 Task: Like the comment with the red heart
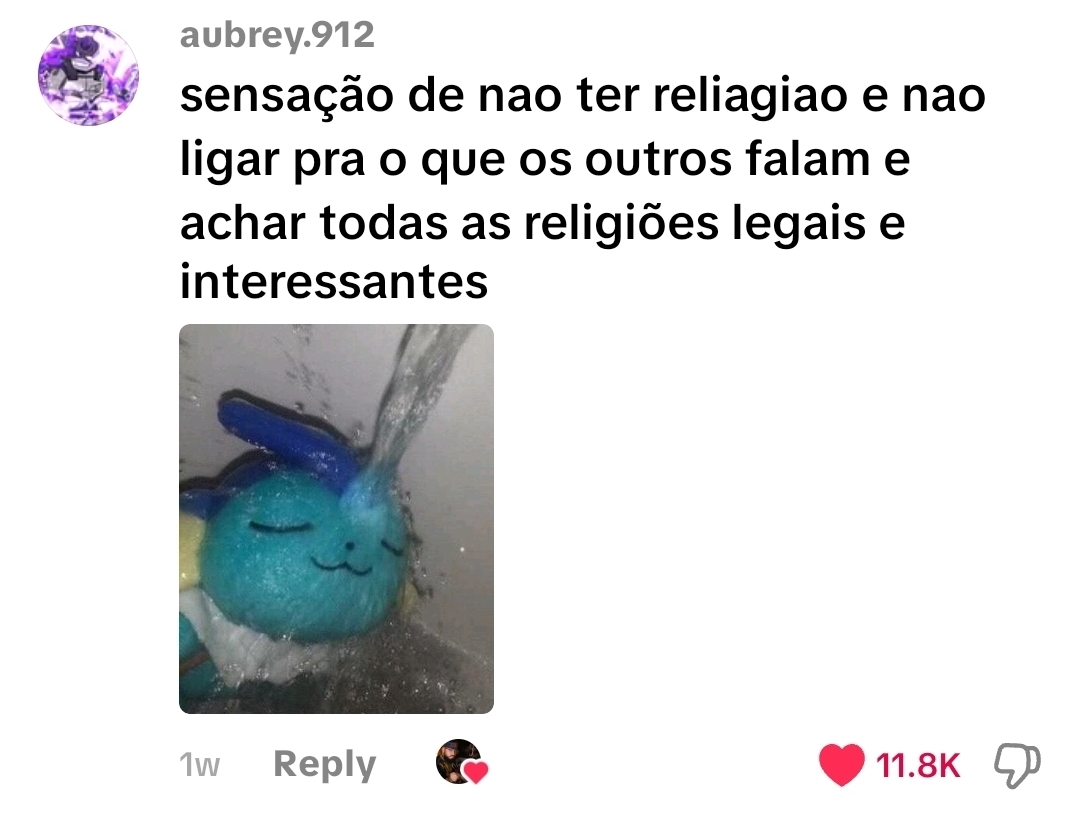pos(841,764)
